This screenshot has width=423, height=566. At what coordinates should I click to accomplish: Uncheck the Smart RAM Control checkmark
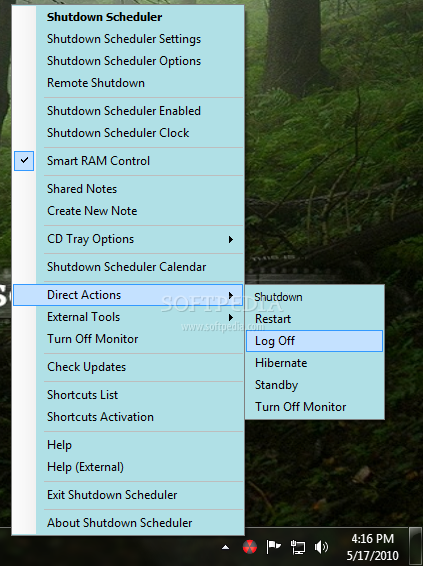point(24,161)
